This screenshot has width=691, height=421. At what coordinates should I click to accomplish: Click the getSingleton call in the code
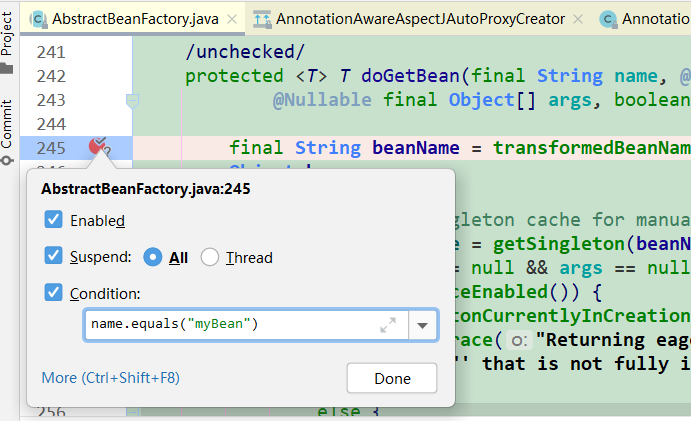(559, 244)
